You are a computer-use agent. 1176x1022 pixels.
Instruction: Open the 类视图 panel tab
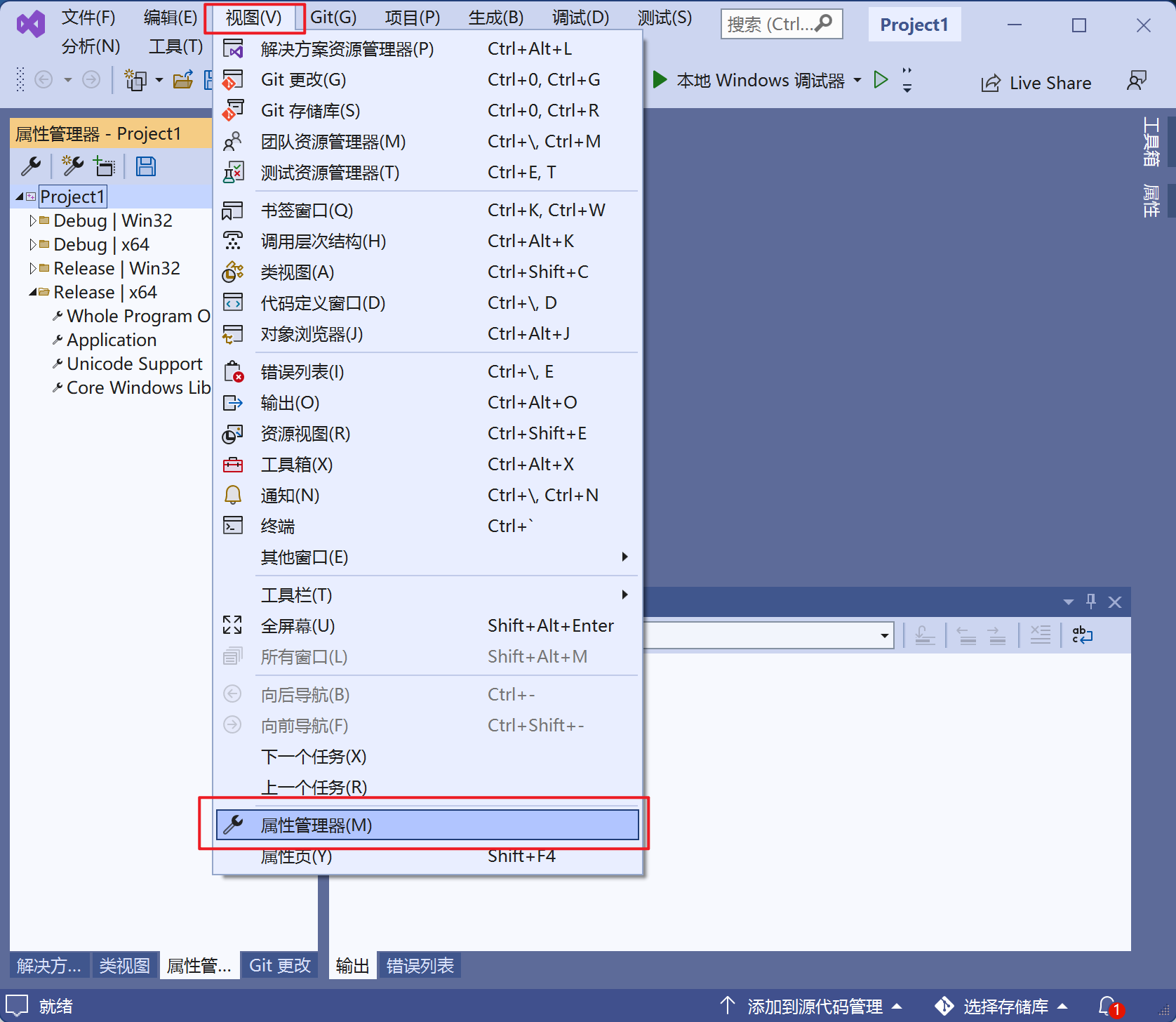[x=124, y=966]
